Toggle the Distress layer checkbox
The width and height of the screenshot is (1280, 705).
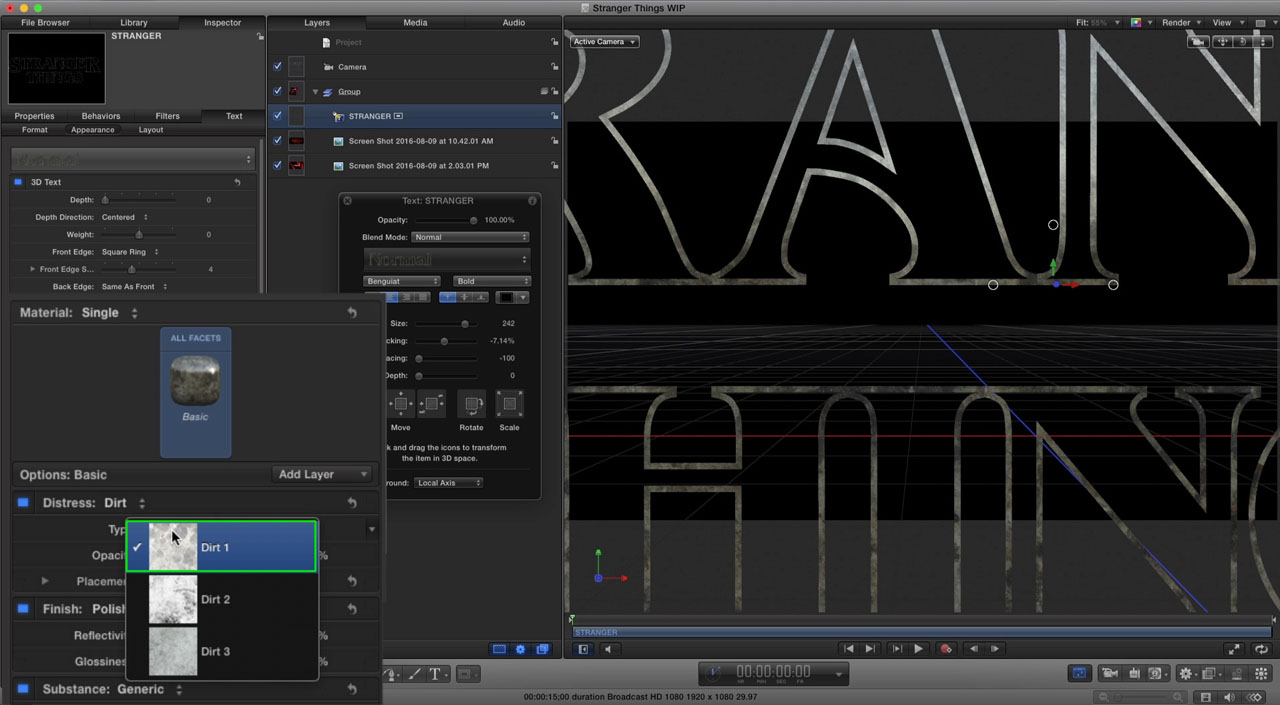click(23, 503)
